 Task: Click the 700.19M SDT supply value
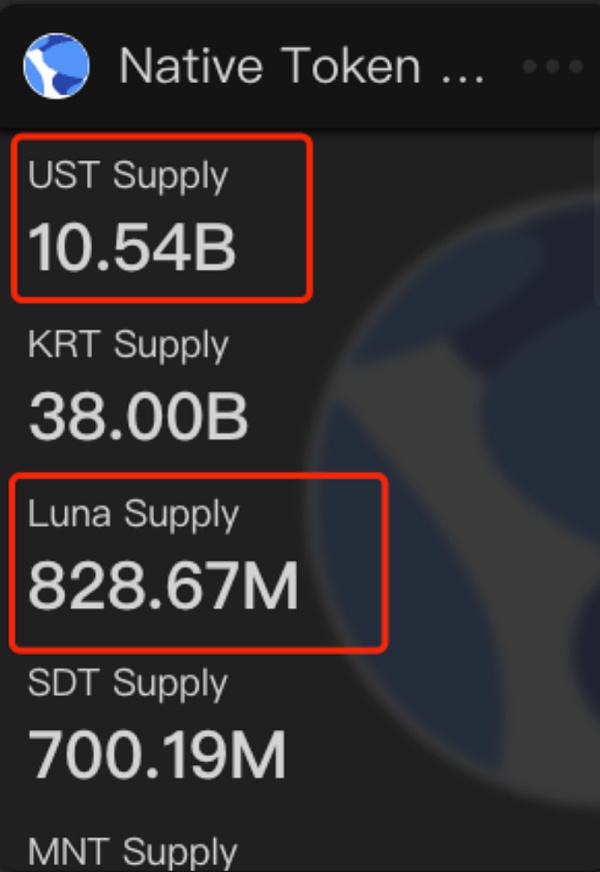click(157, 756)
